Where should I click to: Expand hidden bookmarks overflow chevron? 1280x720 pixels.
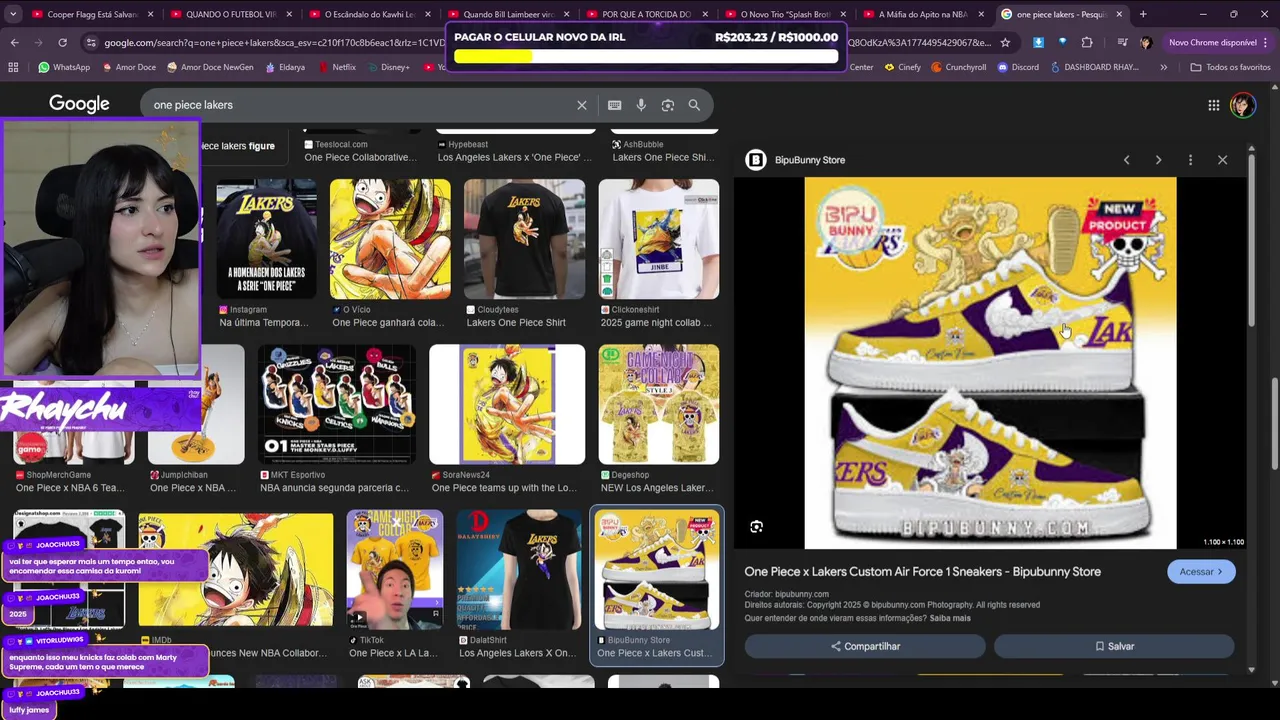[x=1163, y=67]
